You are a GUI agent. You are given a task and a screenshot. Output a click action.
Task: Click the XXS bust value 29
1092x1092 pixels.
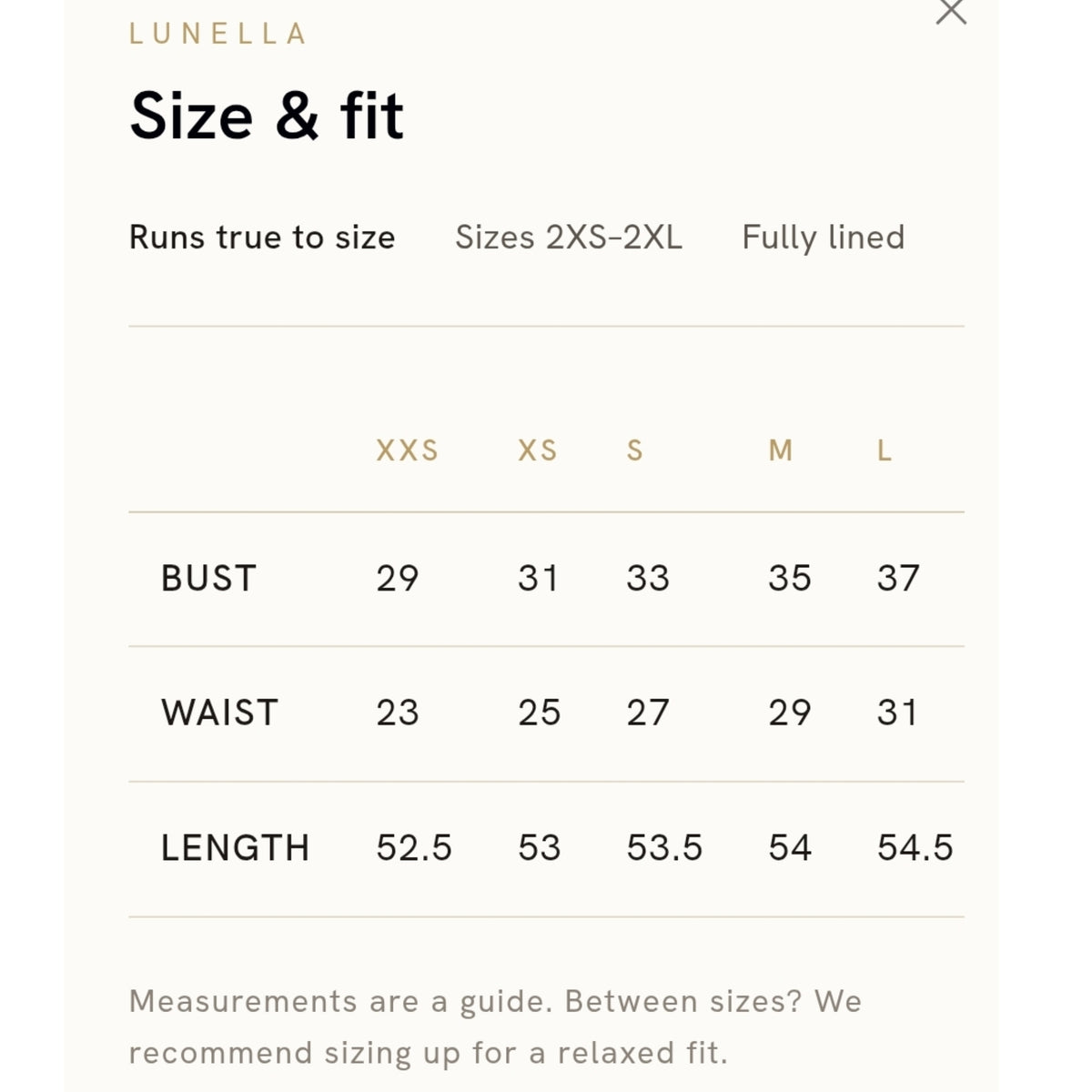(398, 579)
